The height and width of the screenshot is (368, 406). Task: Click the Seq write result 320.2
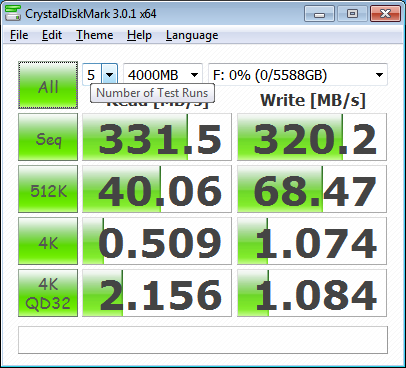coord(312,137)
